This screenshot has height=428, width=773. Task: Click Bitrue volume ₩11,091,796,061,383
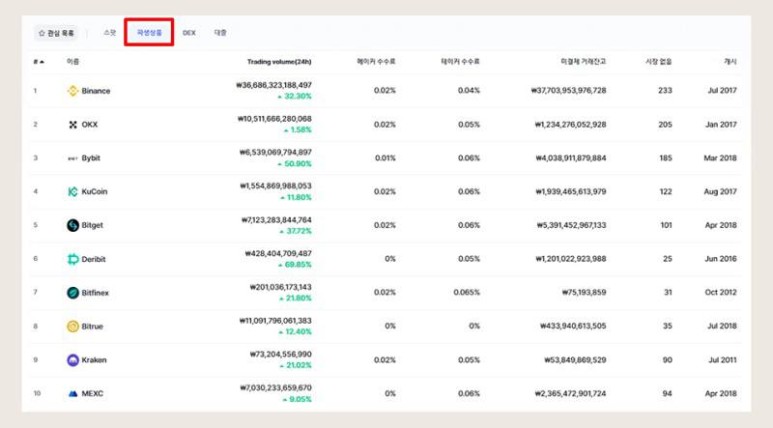tap(276, 321)
